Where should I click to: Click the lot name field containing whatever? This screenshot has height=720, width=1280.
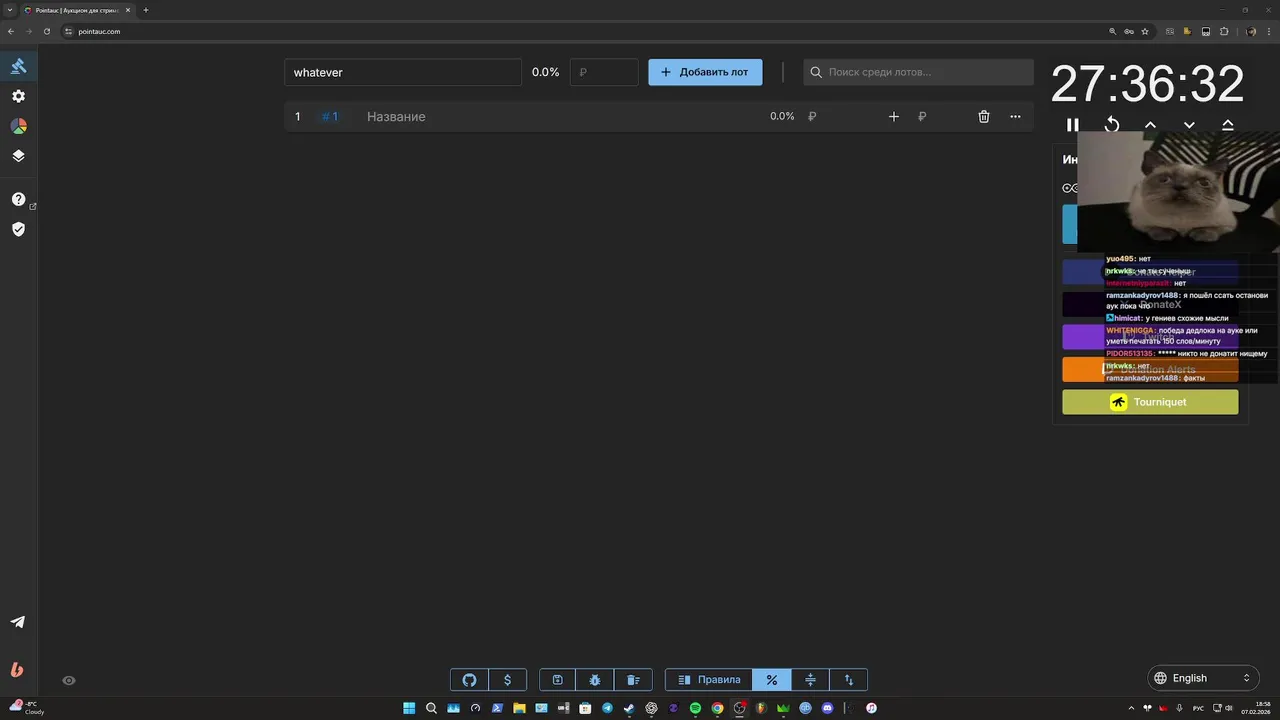pos(402,72)
